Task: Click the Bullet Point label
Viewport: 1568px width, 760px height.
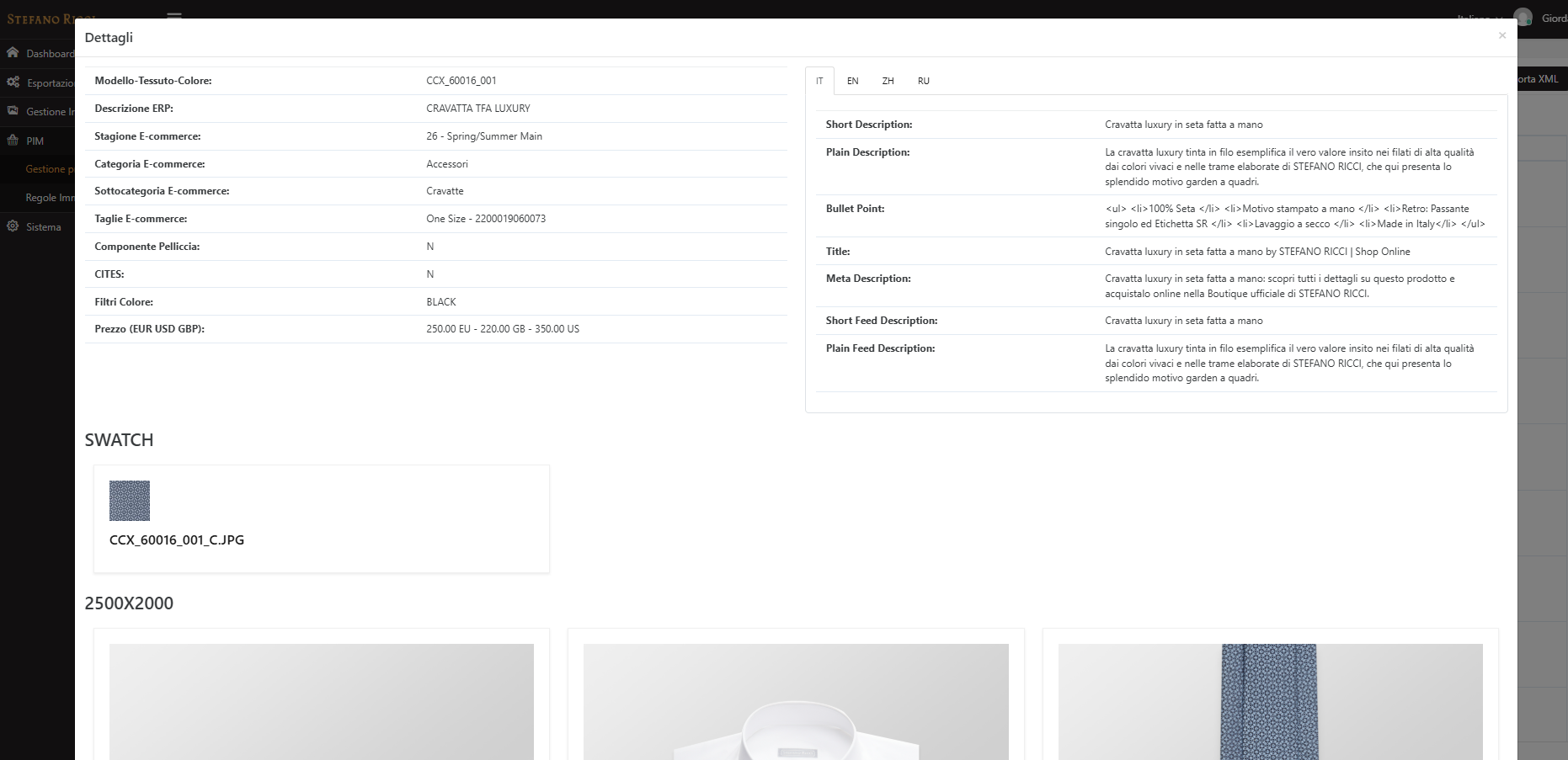Action: (855, 209)
